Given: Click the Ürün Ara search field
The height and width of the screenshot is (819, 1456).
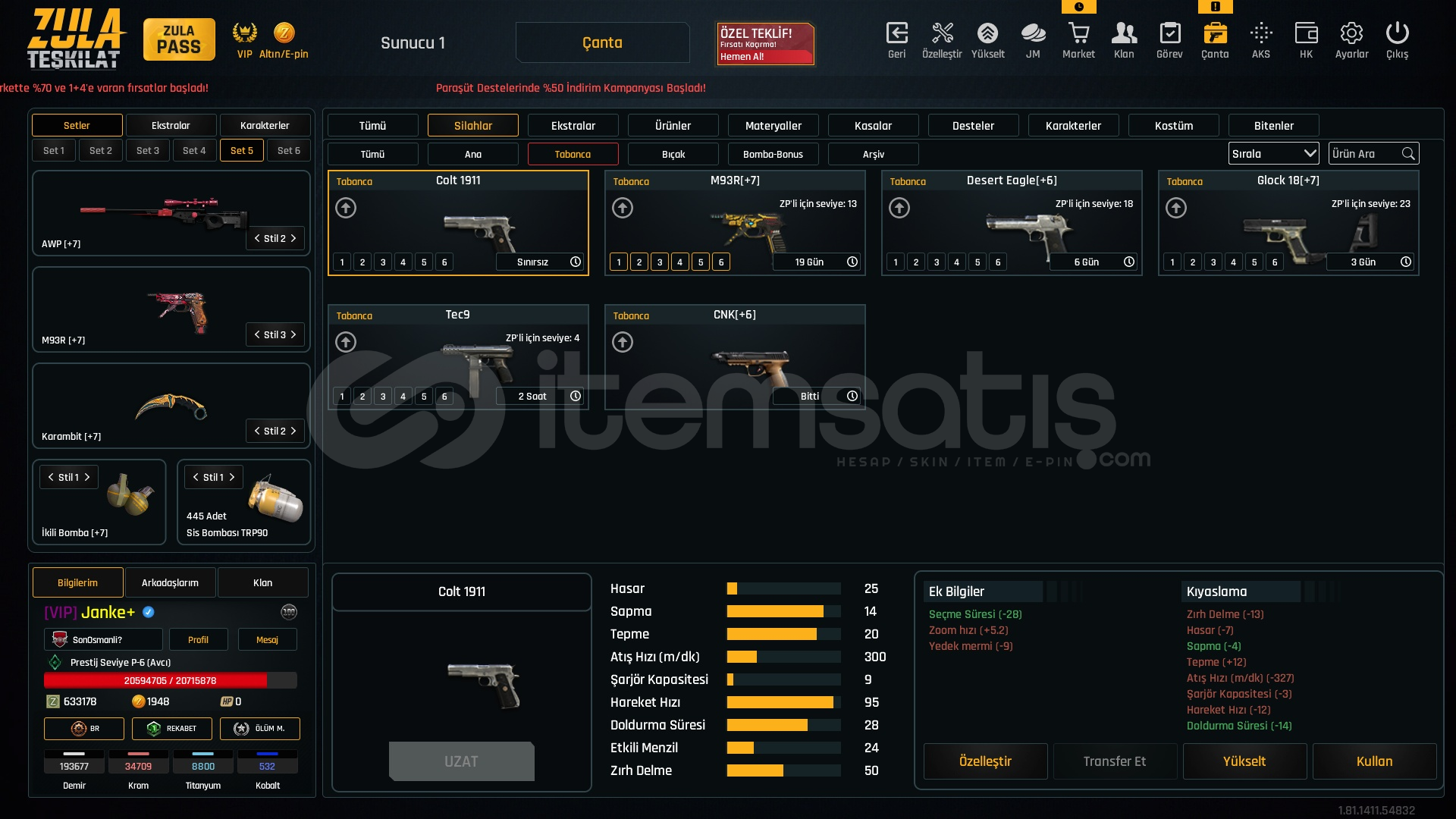Looking at the screenshot, I should tap(1363, 154).
